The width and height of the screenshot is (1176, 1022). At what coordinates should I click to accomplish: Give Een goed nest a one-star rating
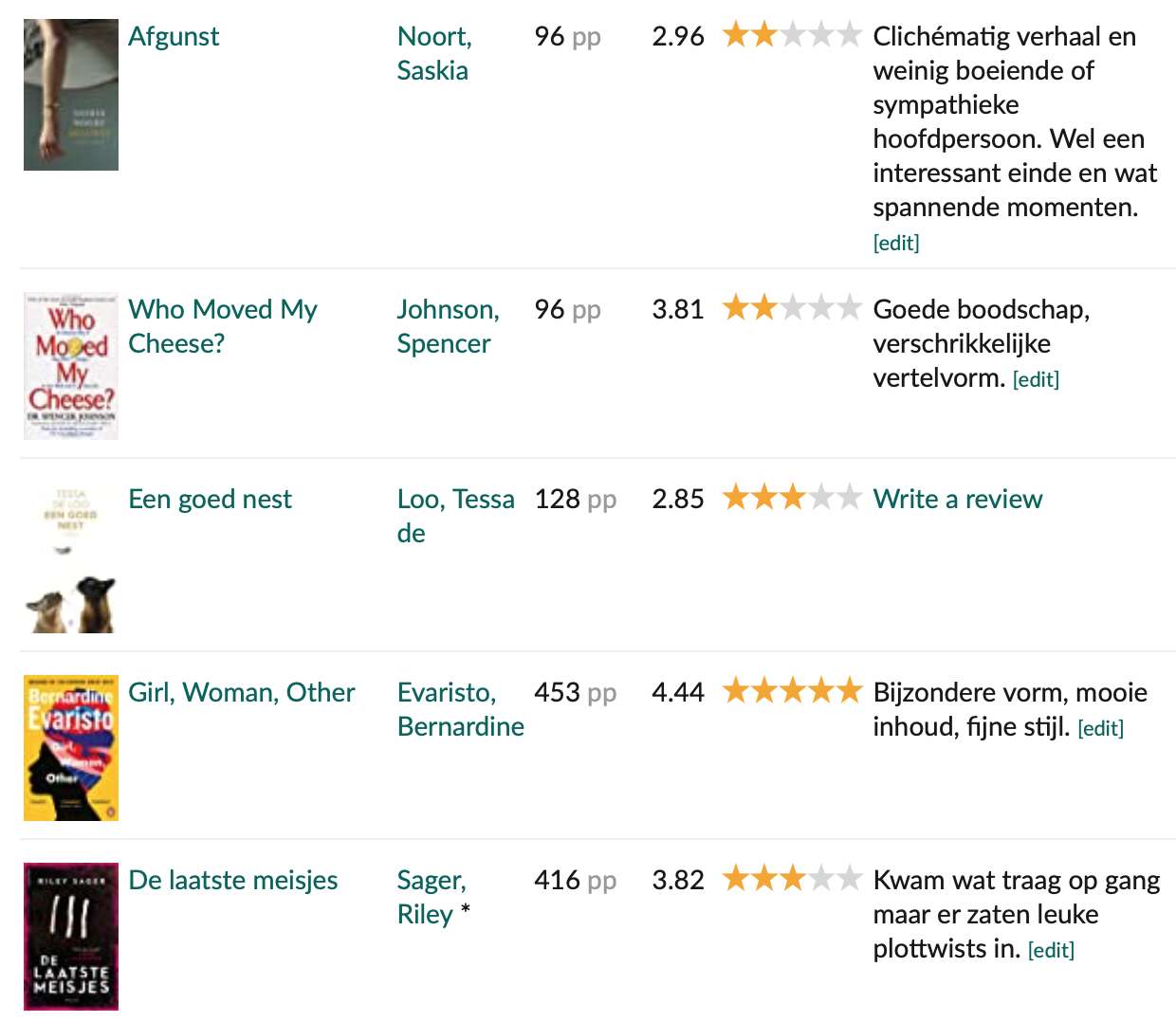point(735,499)
